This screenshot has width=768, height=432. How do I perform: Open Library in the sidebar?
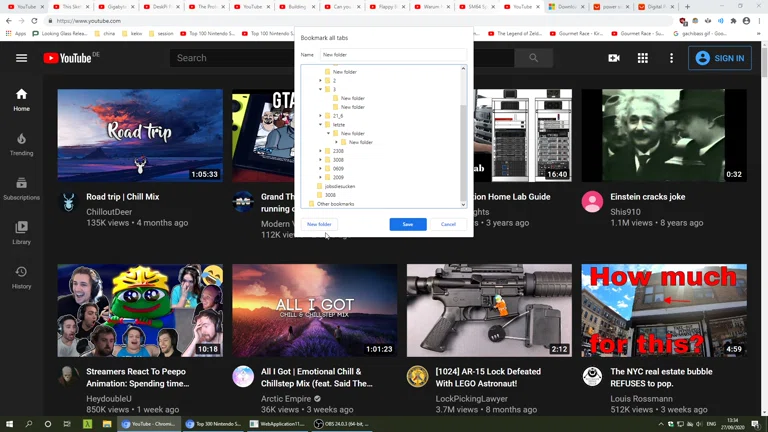pyautogui.click(x=21, y=232)
